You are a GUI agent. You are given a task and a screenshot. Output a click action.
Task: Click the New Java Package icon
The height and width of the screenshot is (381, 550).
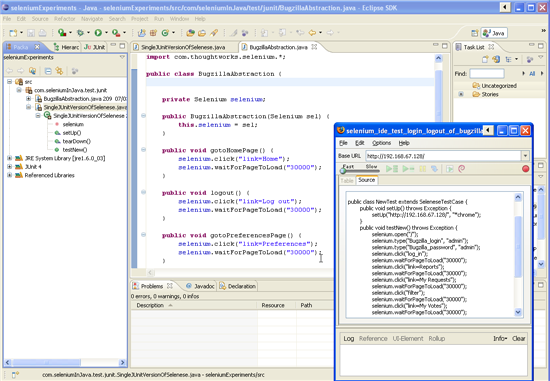[x=153, y=33]
